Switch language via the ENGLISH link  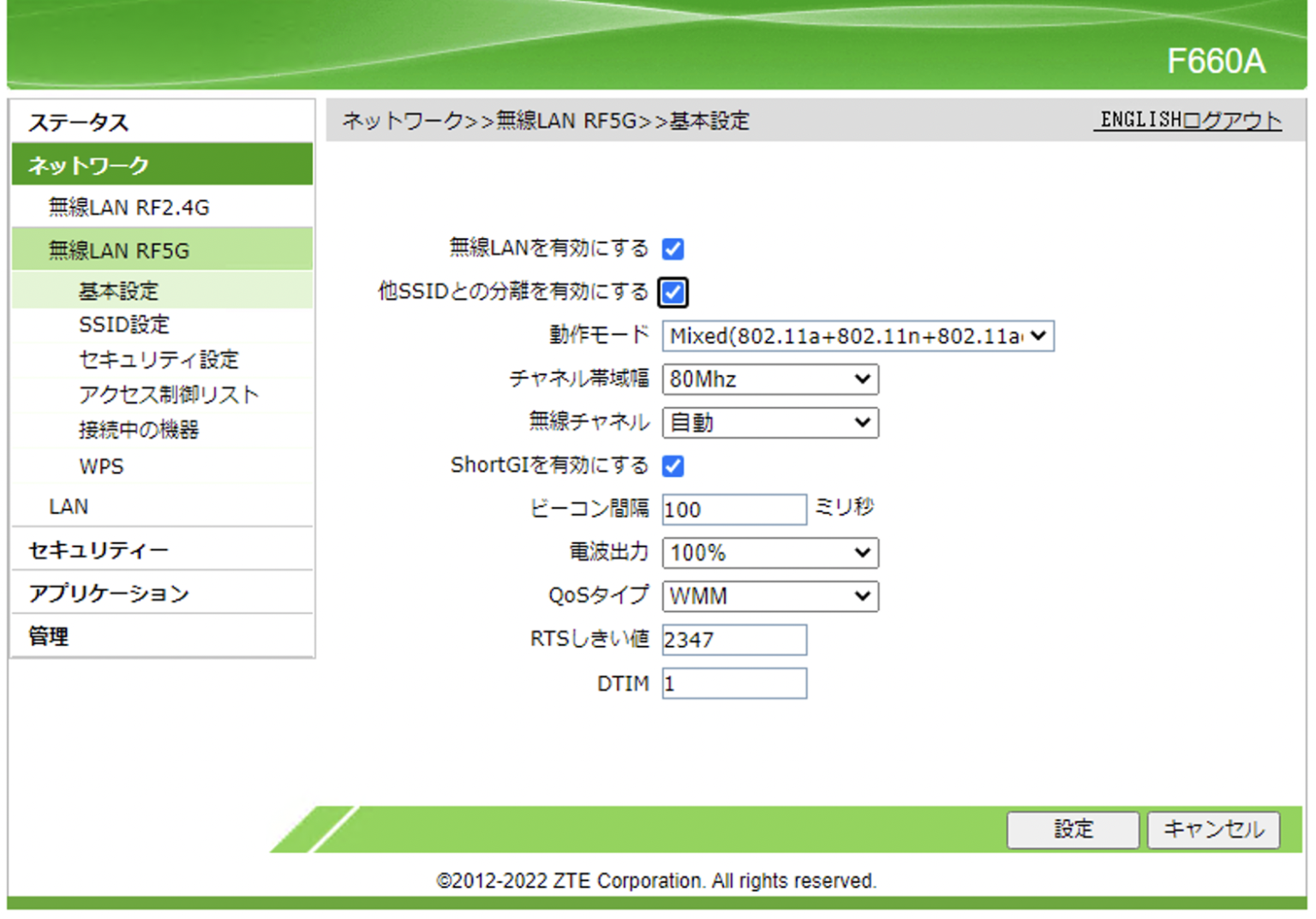tap(1140, 120)
